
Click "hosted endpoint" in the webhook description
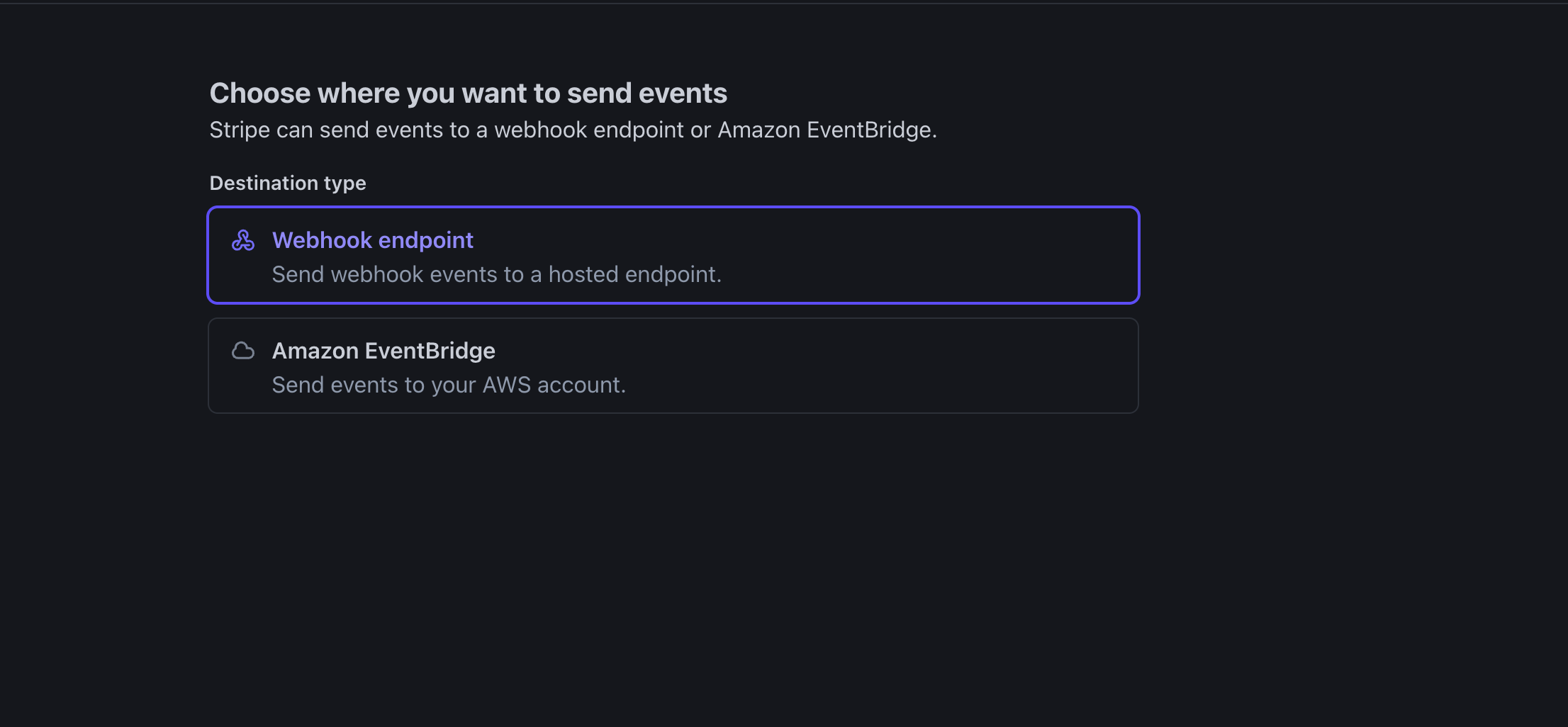(x=635, y=274)
